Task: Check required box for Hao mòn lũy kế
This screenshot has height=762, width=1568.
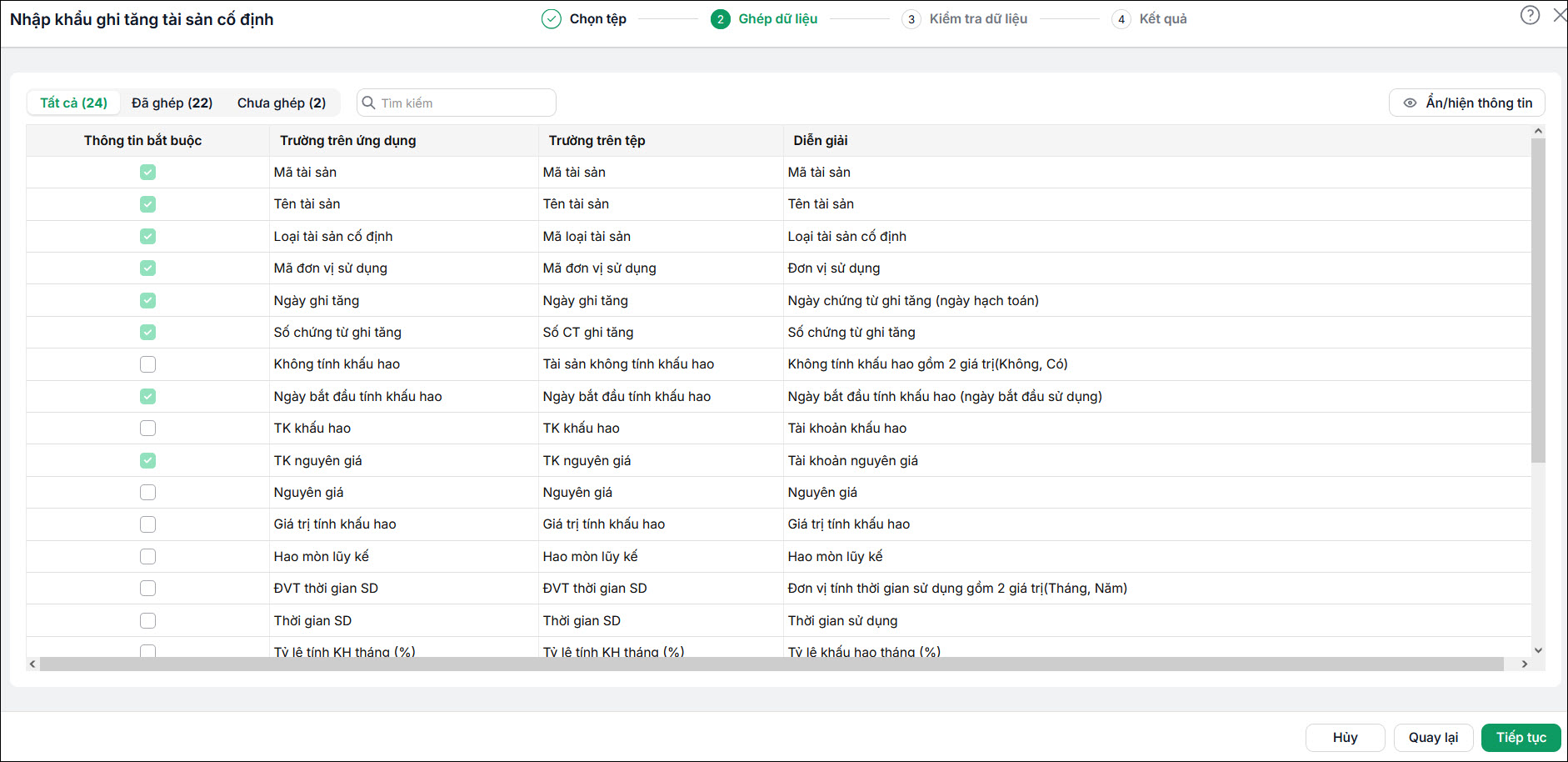Action: pos(147,556)
